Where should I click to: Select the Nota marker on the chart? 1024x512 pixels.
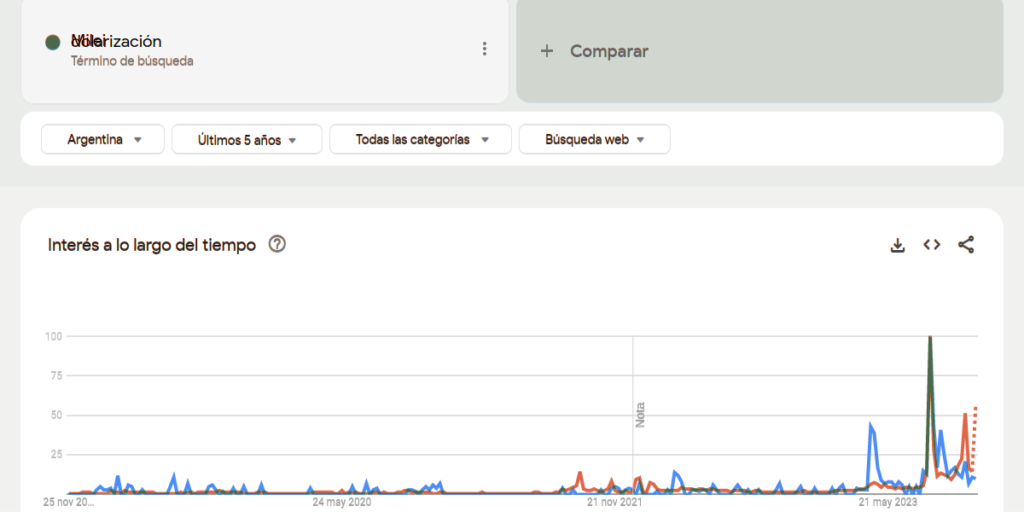[640, 414]
